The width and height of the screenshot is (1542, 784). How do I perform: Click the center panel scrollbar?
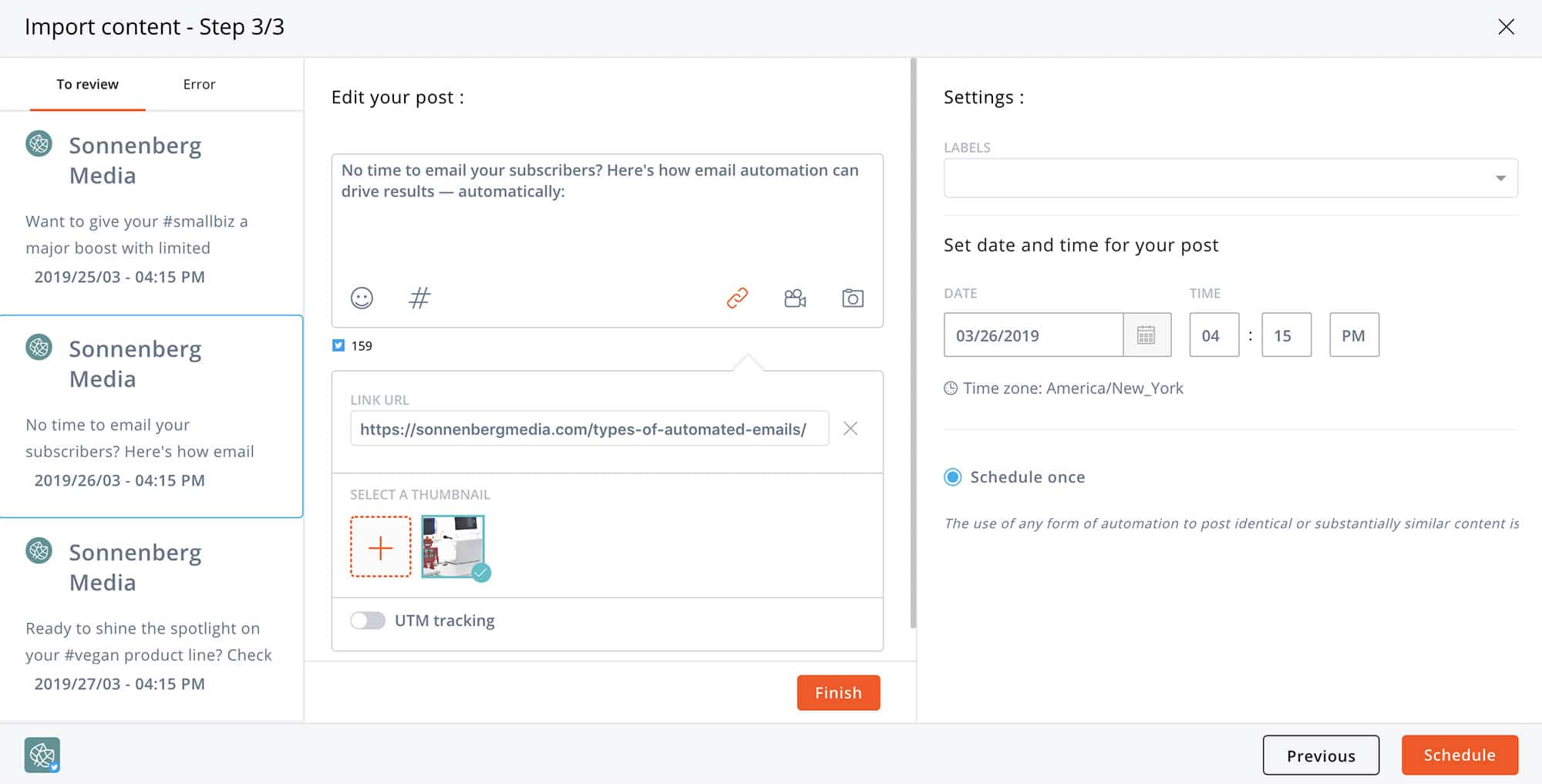[914, 343]
